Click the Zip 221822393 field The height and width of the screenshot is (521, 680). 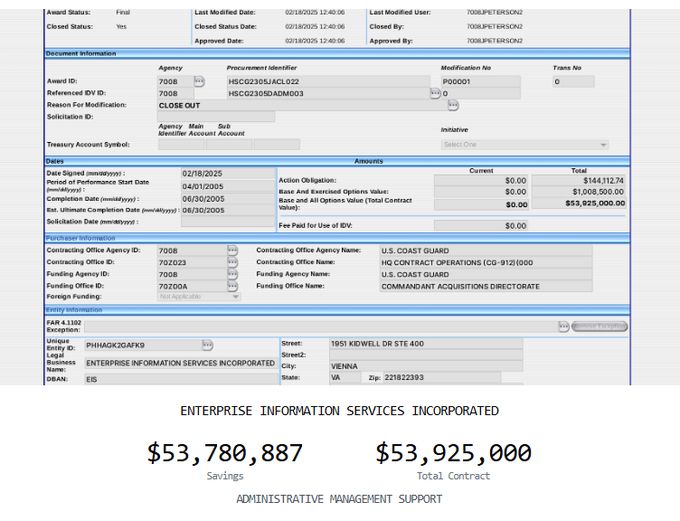pyautogui.click(x=442, y=377)
